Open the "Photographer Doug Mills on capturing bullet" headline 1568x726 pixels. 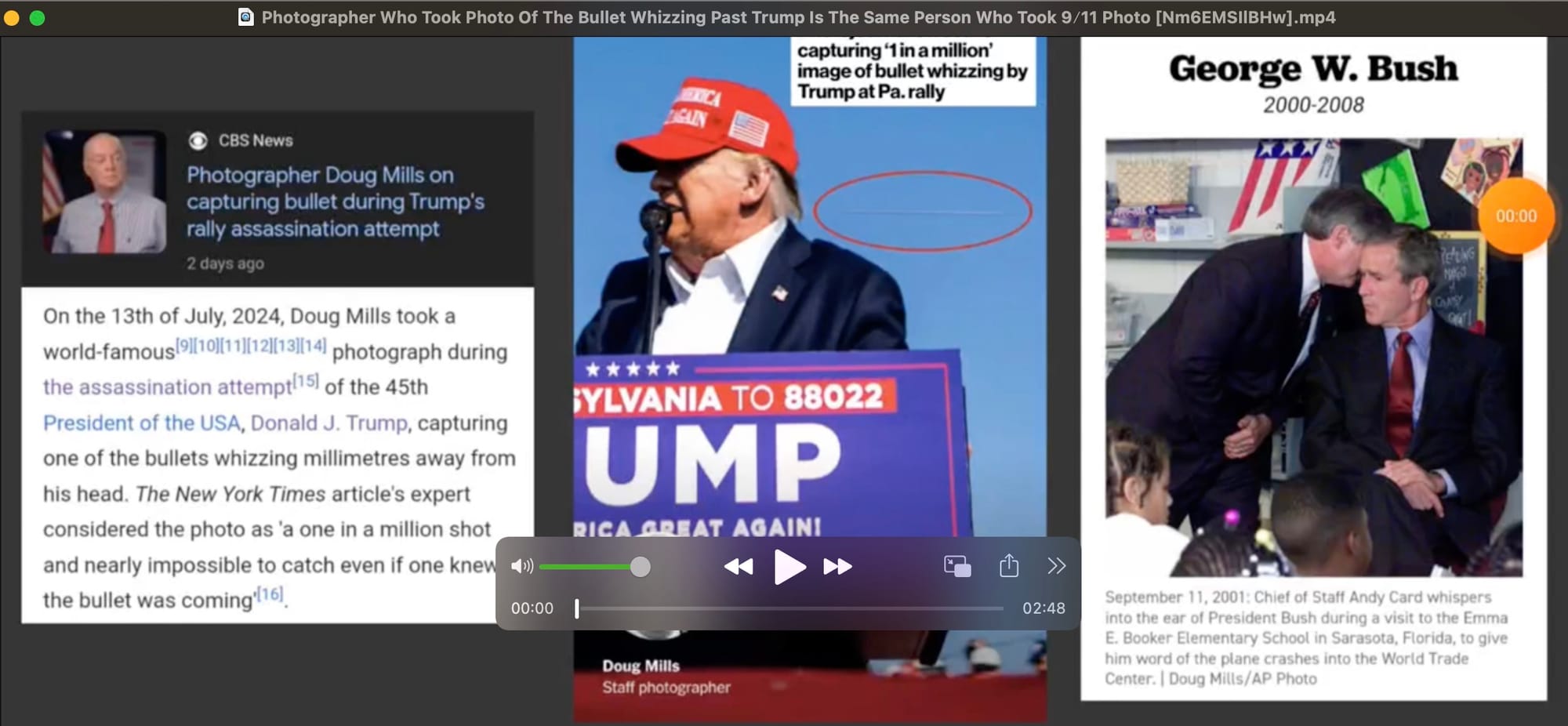pos(336,201)
